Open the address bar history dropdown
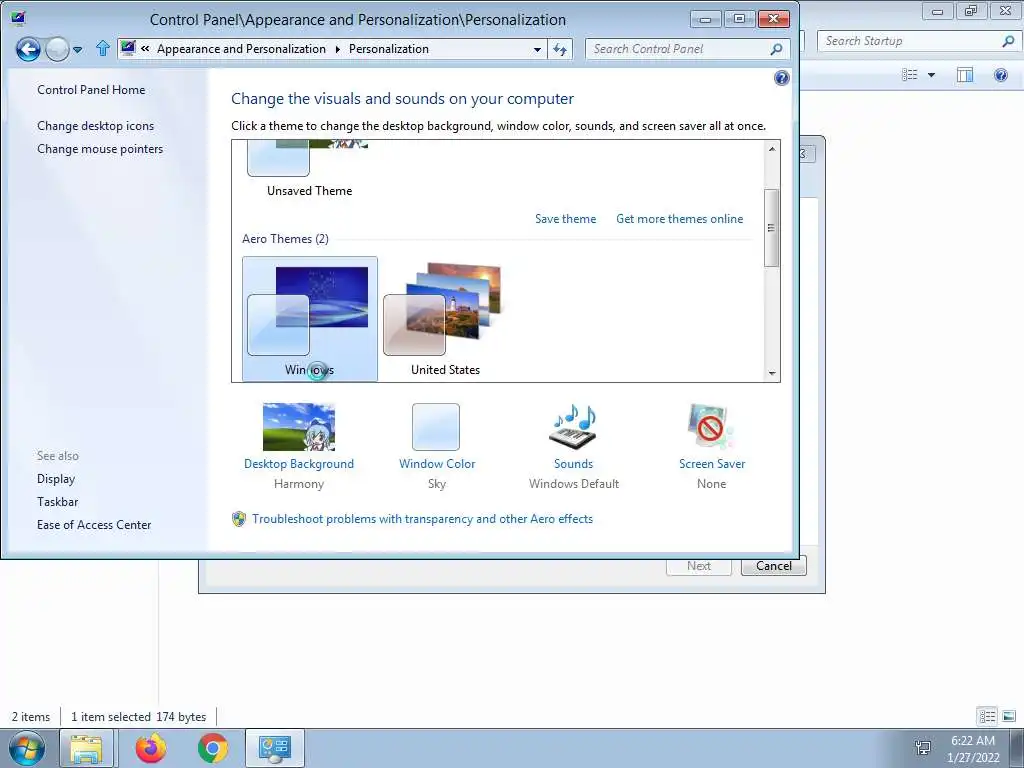1024x768 pixels. (x=537, y=50)
